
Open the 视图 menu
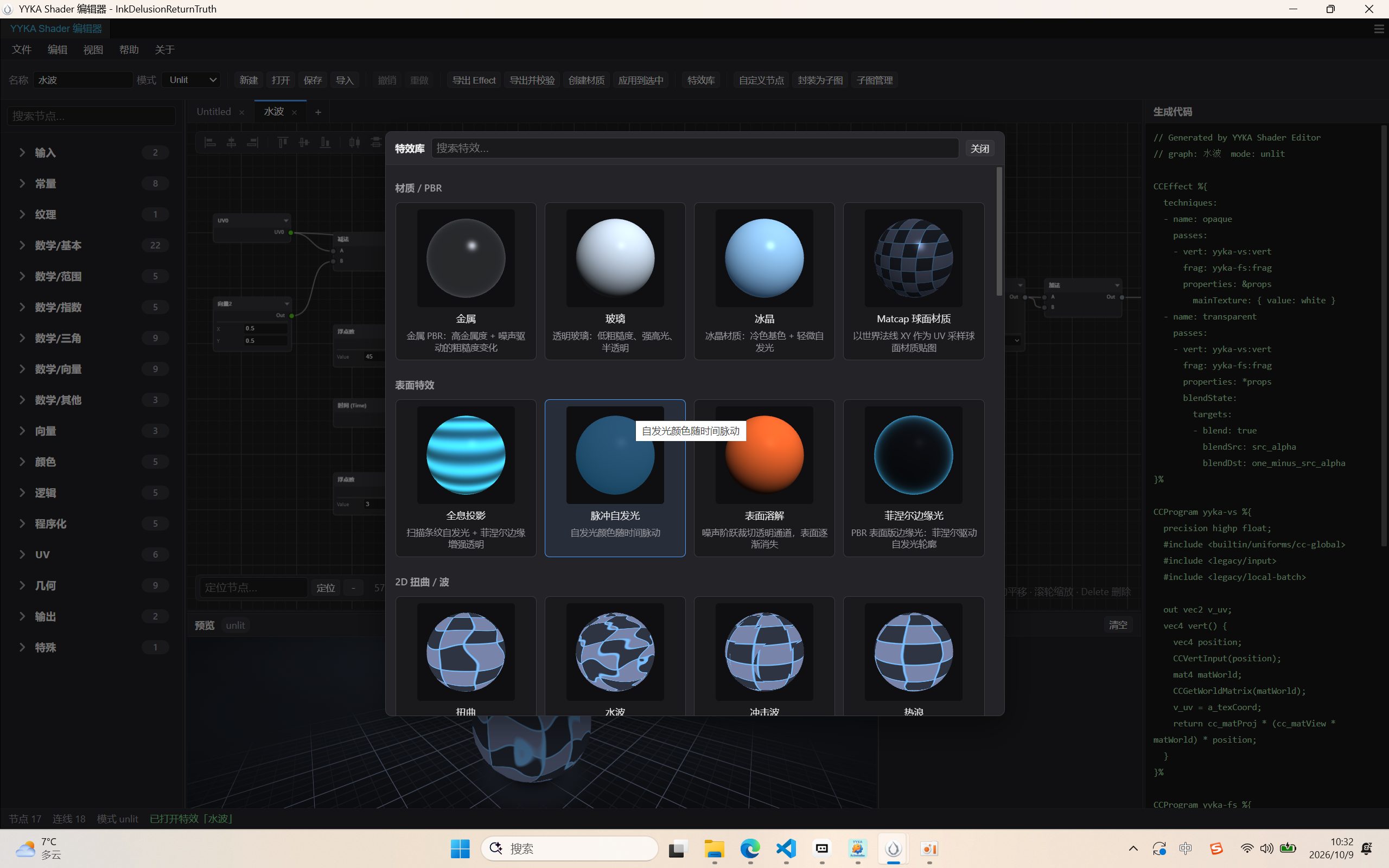93,50
